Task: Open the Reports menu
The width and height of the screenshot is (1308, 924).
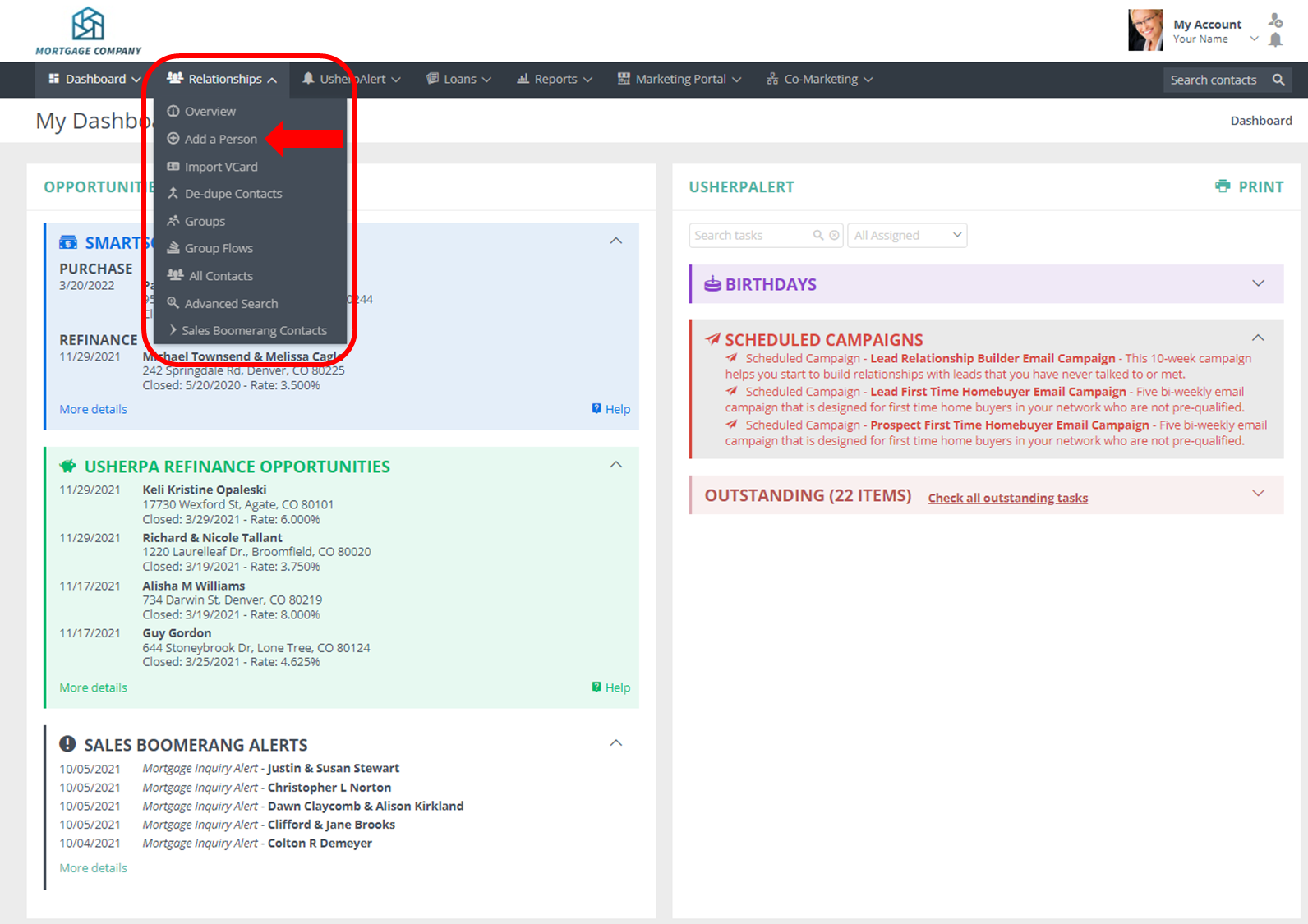Action: coord(555,80)
